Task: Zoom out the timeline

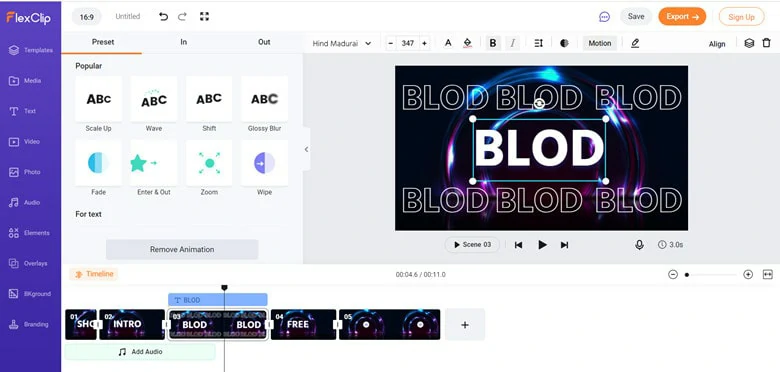Action: coord(673,275)
